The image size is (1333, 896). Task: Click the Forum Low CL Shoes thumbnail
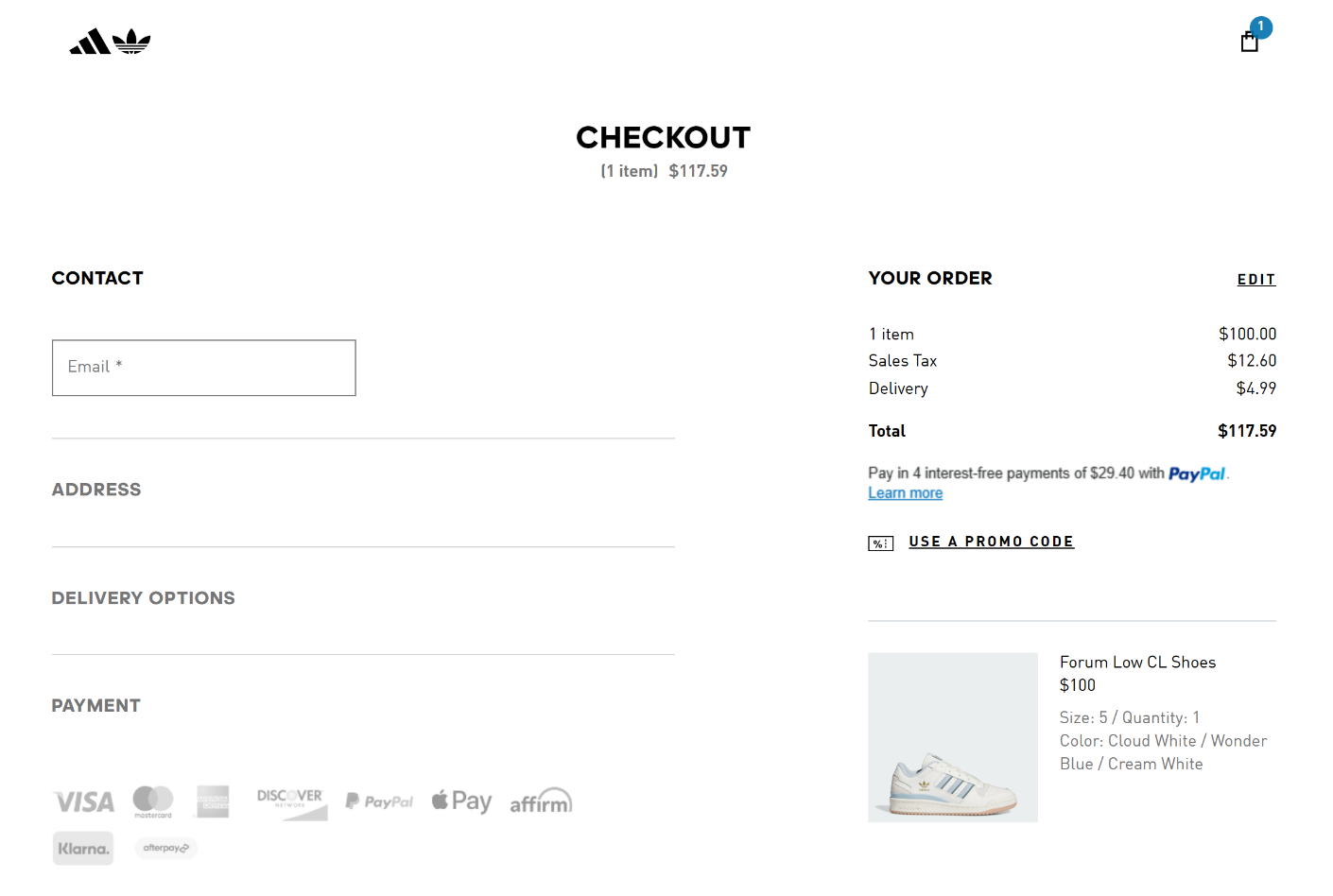[x=953, y=737]
